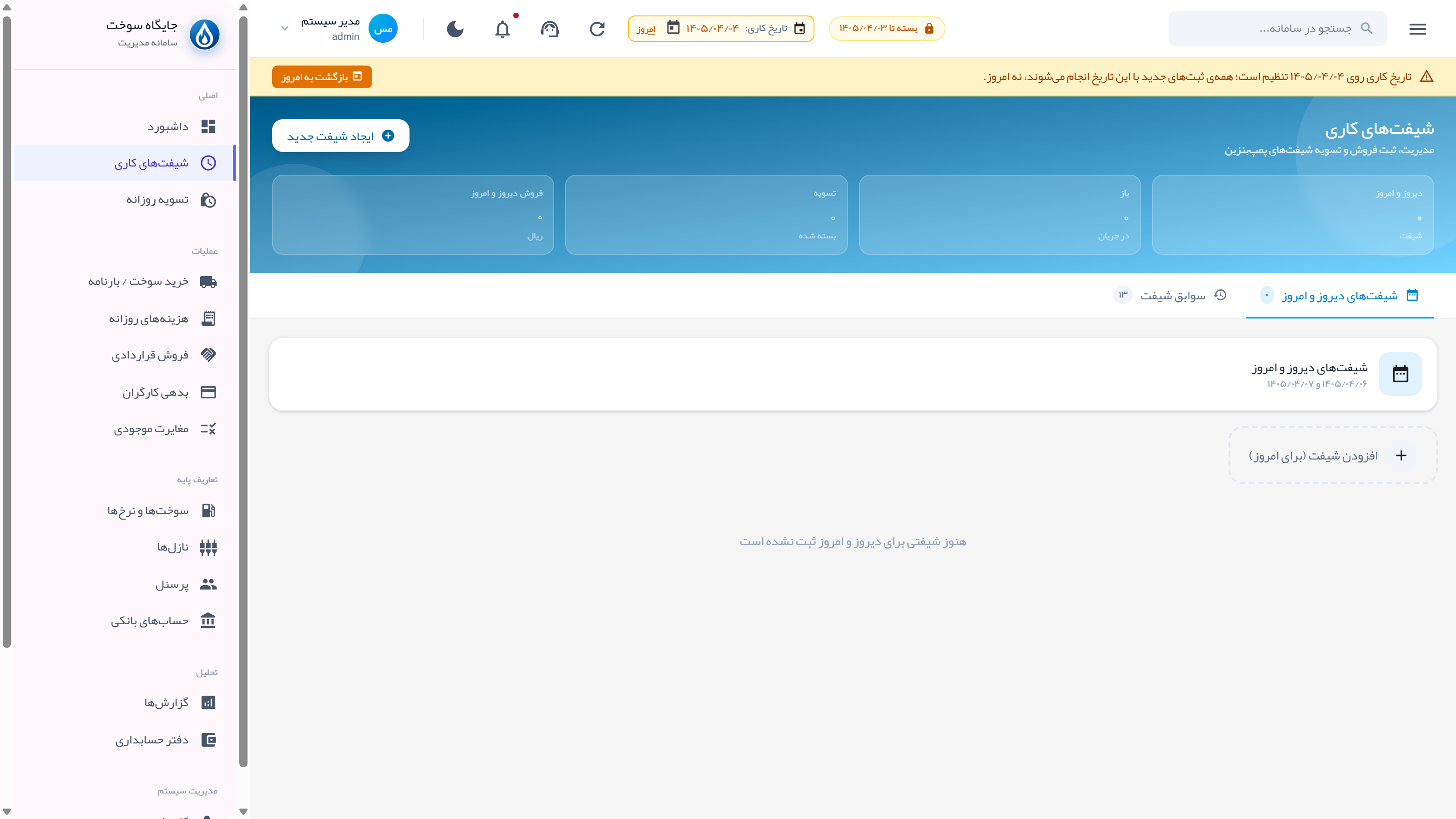Click the calendar icon beside امروز
1456x819 pixels.
coord(672,28)
